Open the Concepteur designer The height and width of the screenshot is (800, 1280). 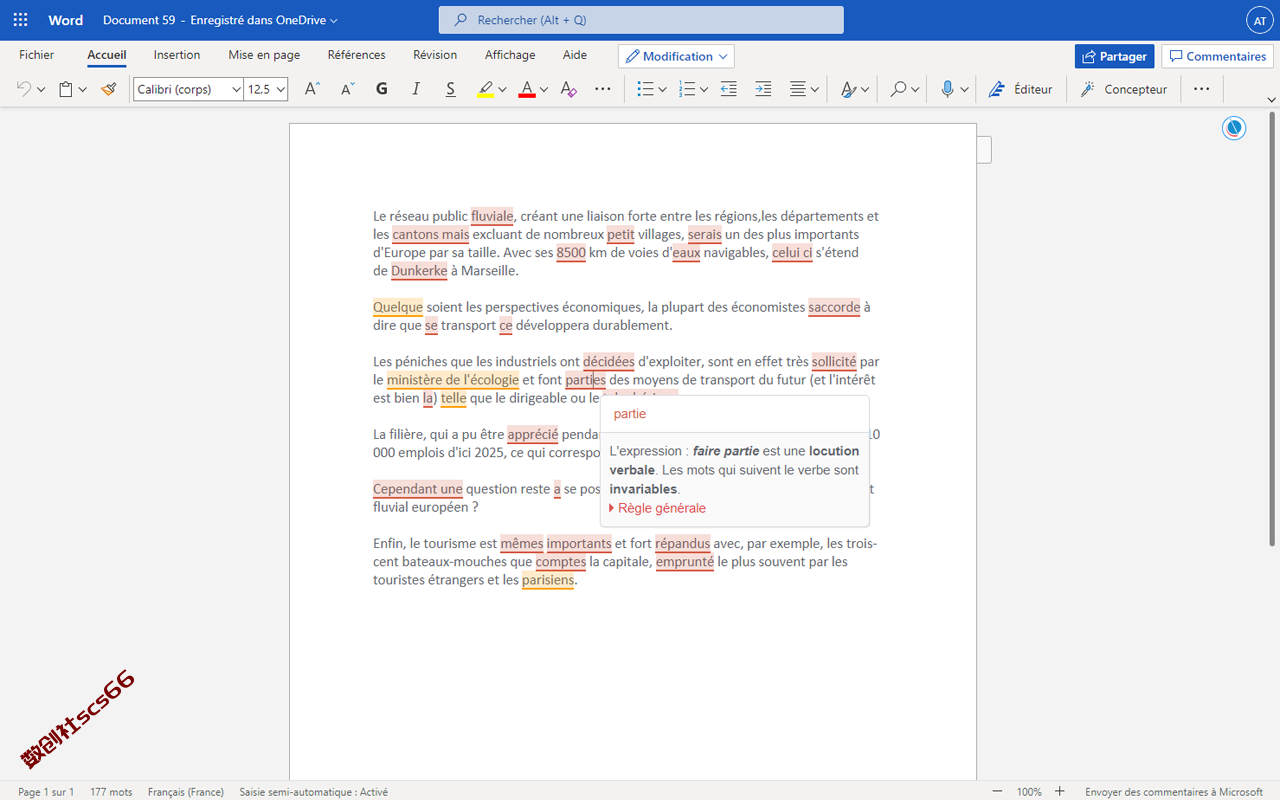pos(1124,89)
